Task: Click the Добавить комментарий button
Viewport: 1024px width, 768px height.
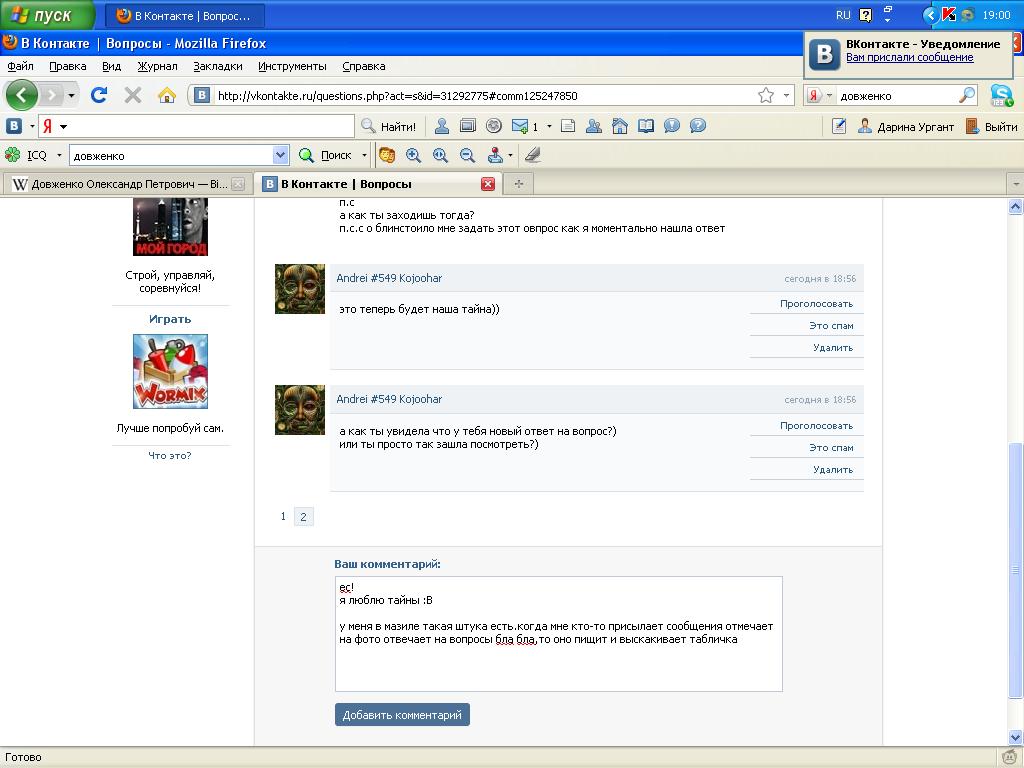Action: click(402, 714)
